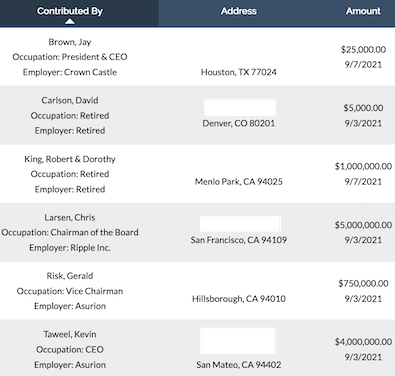Click the $750,000.00 contribution amount
The image size is (395, 376).
(x=363, y=283)
